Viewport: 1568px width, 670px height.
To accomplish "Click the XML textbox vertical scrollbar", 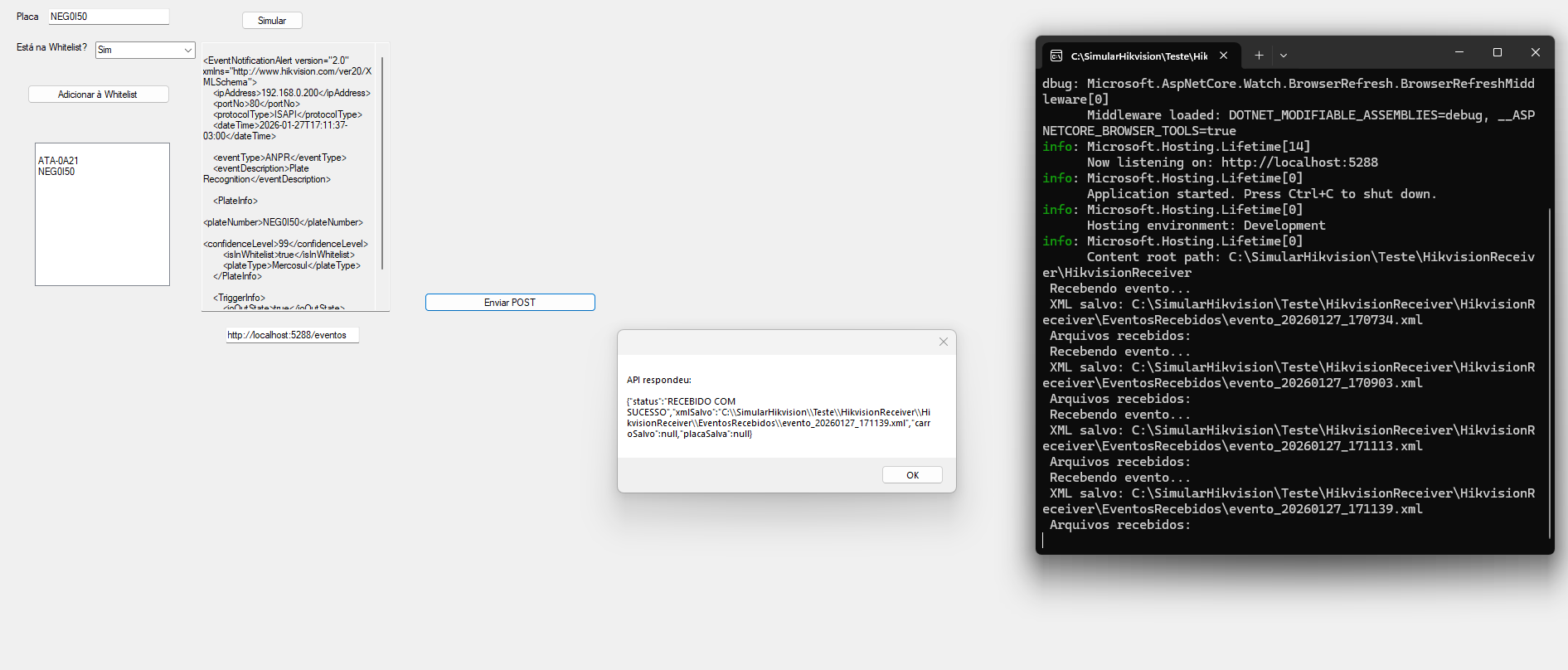I will click(382, 166).
